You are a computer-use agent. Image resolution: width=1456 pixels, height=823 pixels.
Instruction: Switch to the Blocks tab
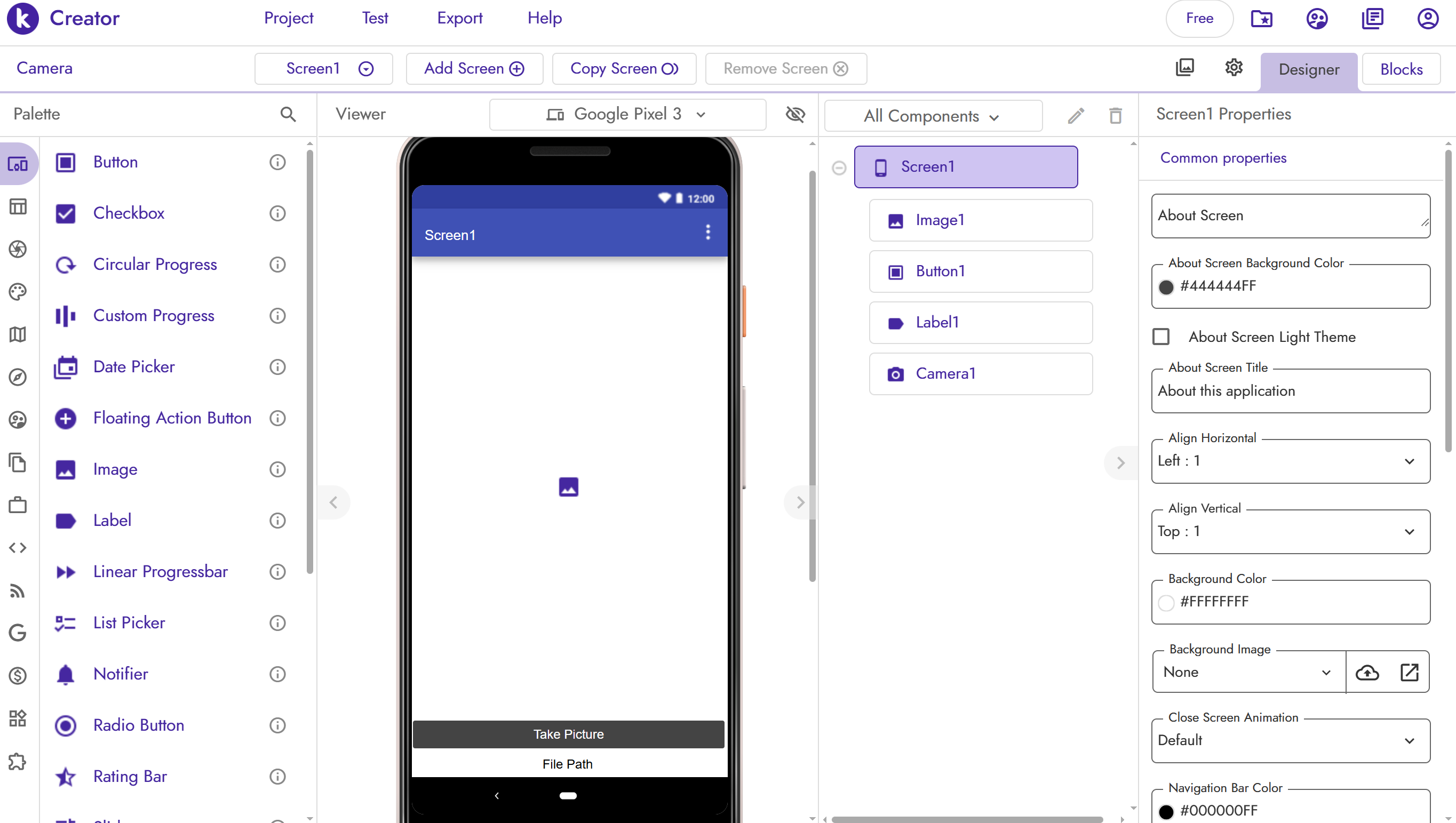point(1401,69)
